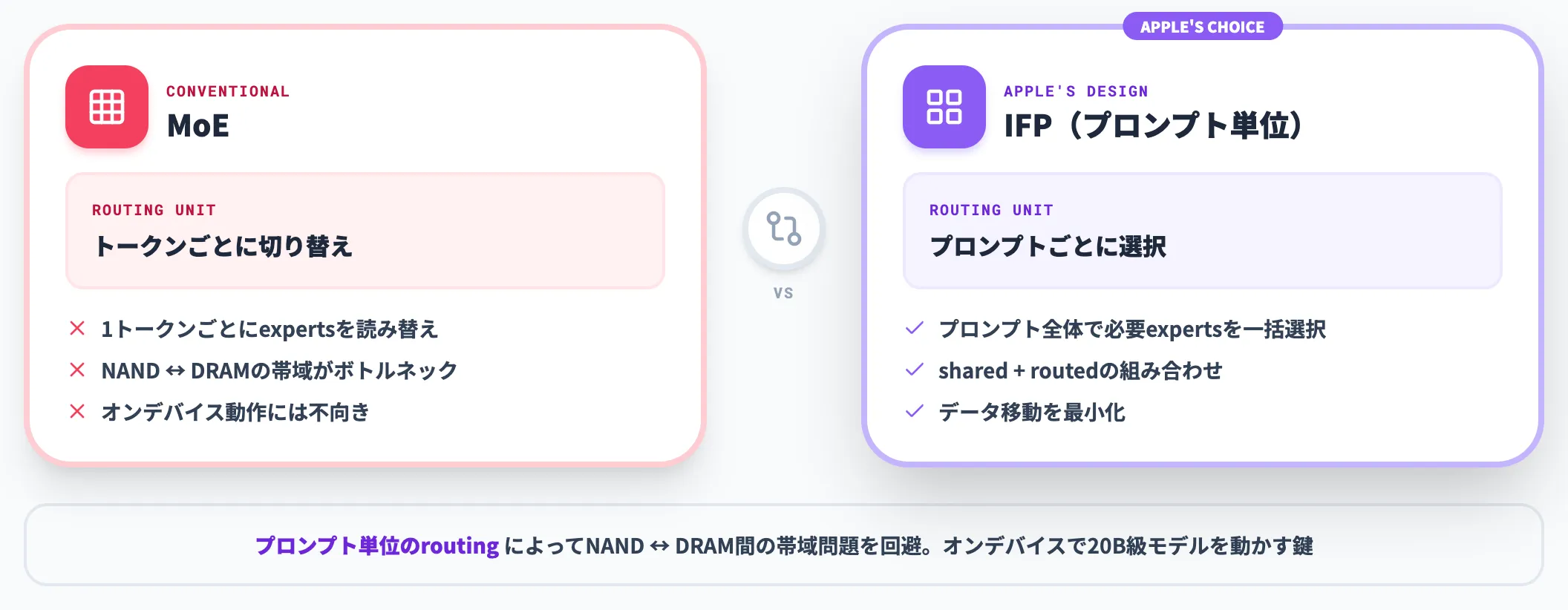
Task: Click the X mark beside 1トークンごとにexpertsを読み替え
Action: pyautogui.click(x=77, y=328)
